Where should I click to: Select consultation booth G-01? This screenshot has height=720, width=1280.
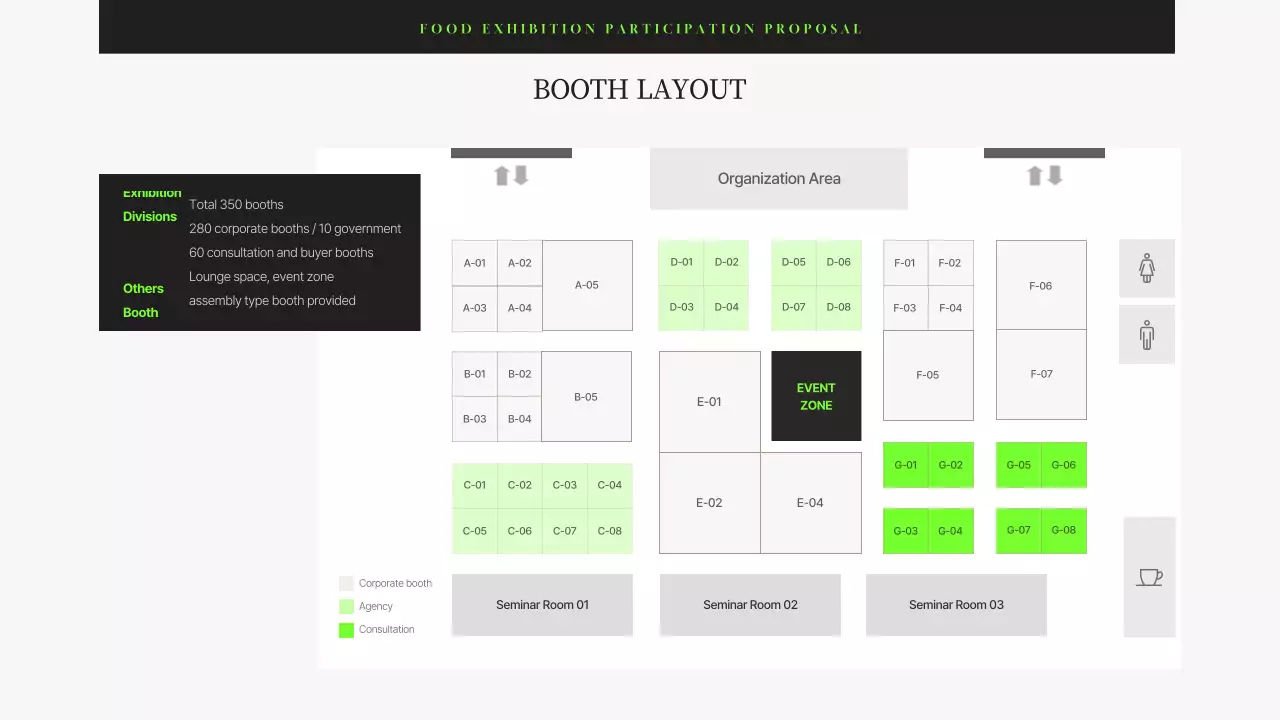(x=905, y=465)
